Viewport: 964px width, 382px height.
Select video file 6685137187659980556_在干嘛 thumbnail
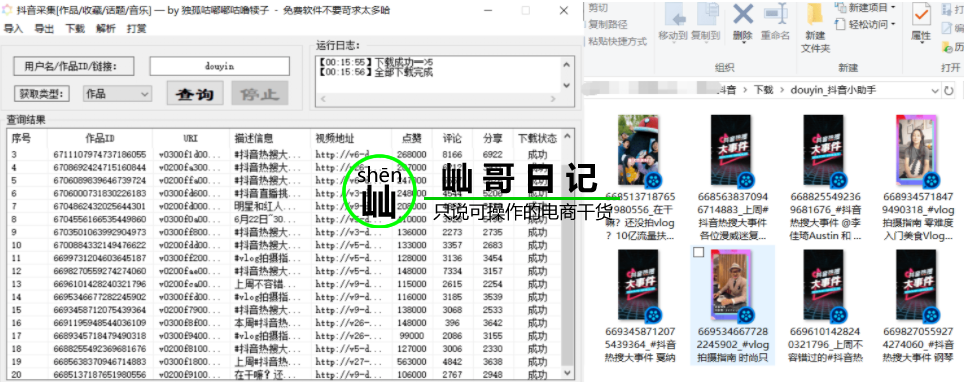[638, 150]
